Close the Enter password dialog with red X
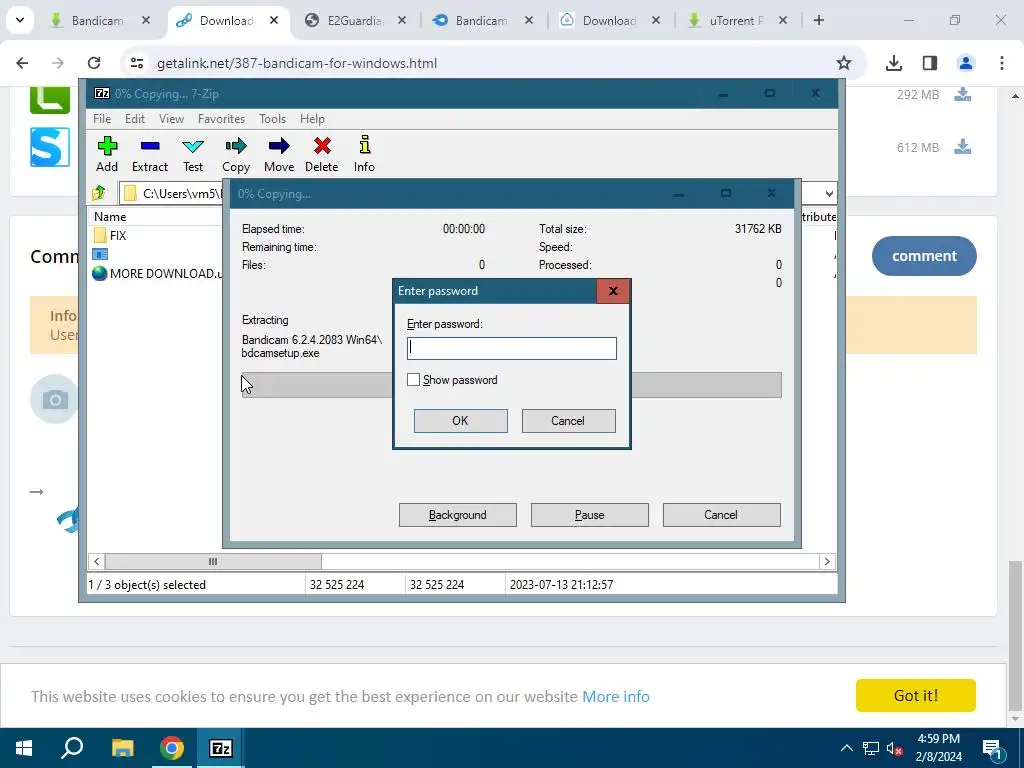The height and width of the screenshot is (768, 1024). [613, 291]
